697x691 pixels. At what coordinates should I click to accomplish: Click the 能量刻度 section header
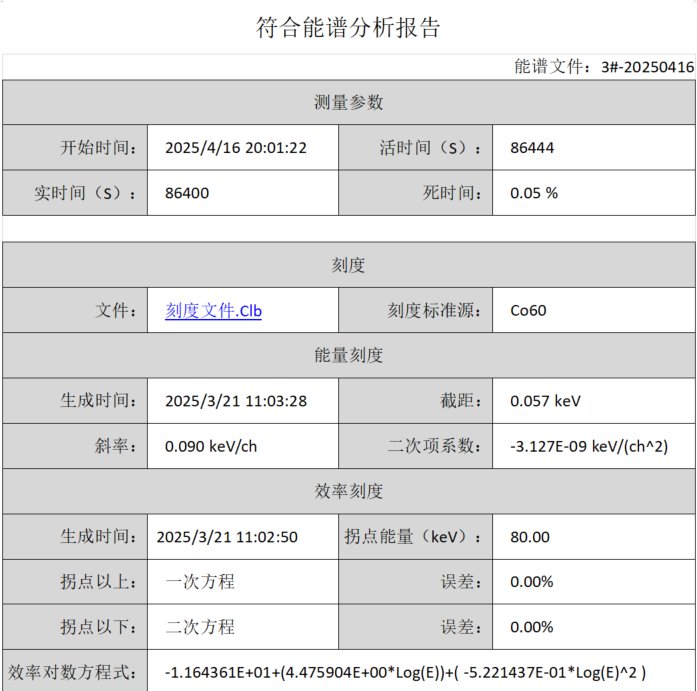click(x=348, y=356)
